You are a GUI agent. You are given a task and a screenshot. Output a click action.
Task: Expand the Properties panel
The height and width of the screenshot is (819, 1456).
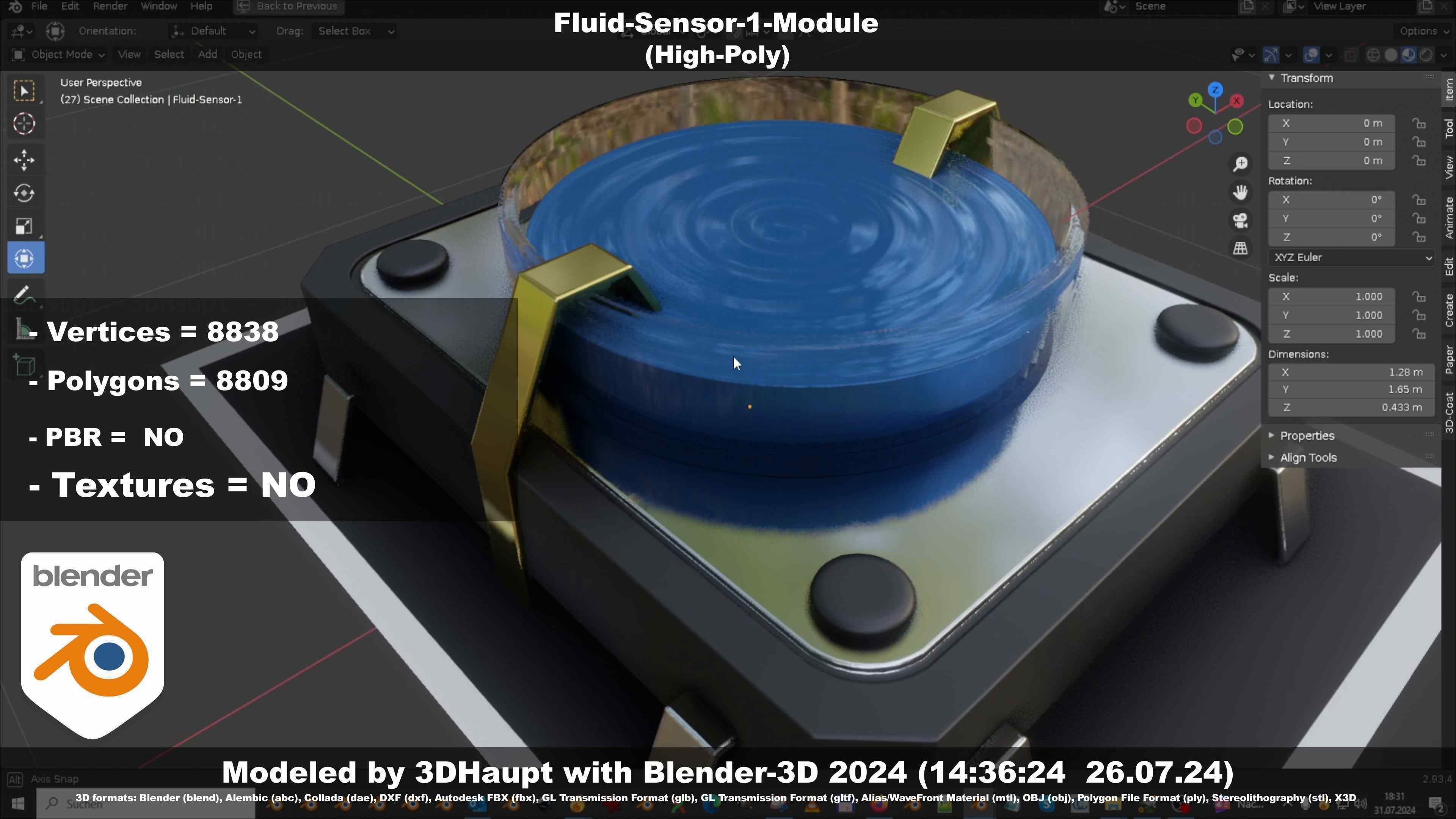pos(1271,435)
